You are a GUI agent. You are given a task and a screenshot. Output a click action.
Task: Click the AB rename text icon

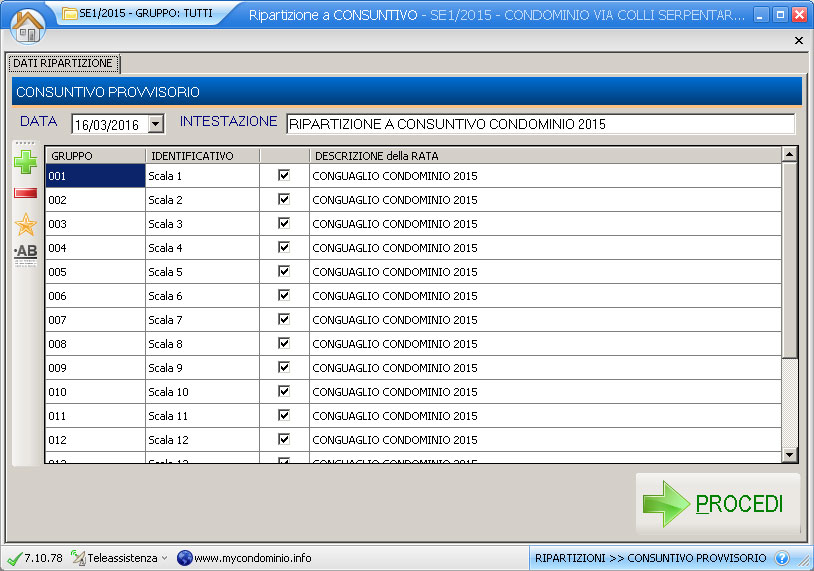25,253
